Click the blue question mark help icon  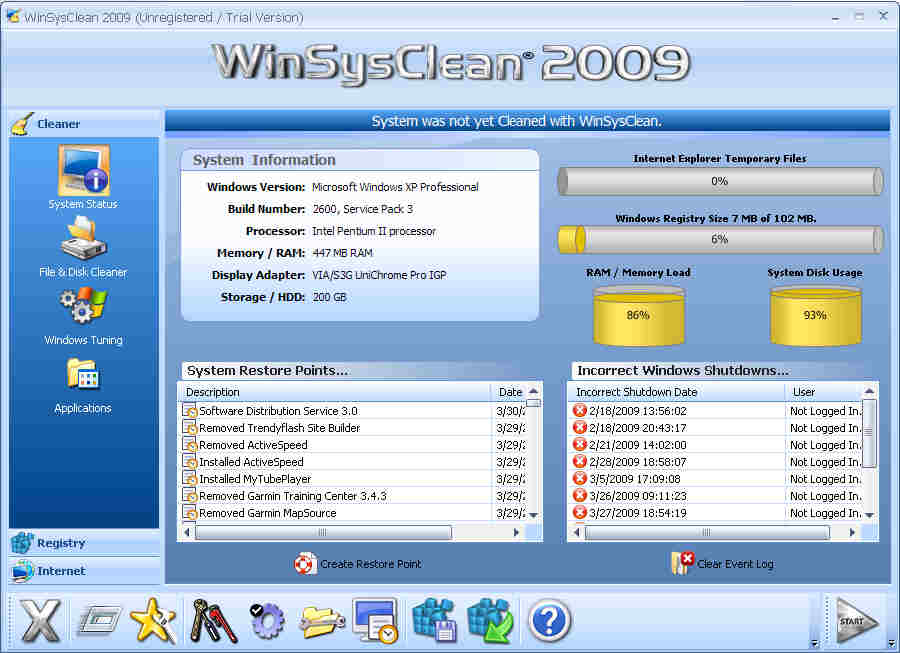[x=549, y=621]
